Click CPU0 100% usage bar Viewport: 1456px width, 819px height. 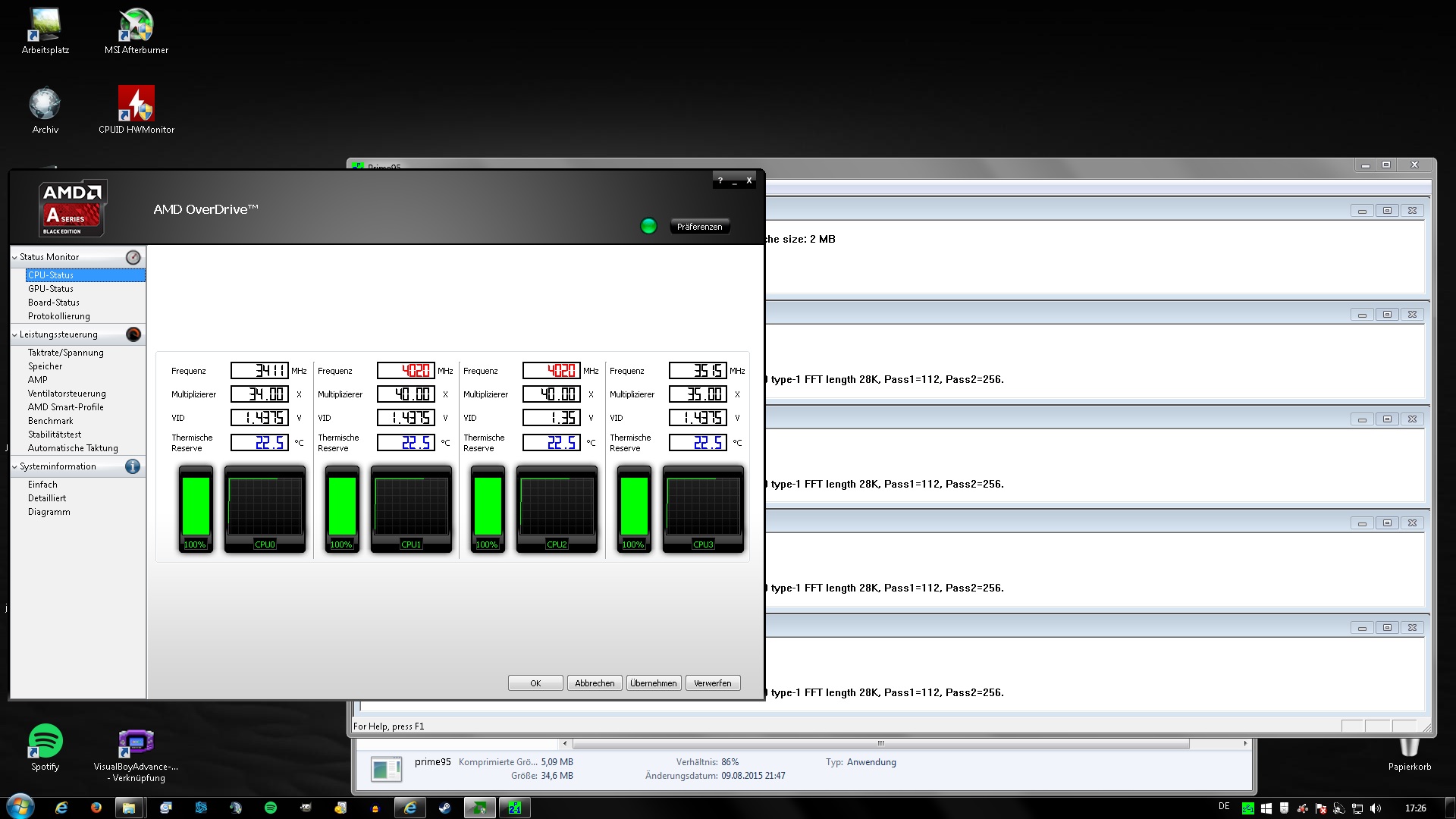coord(196,507)
